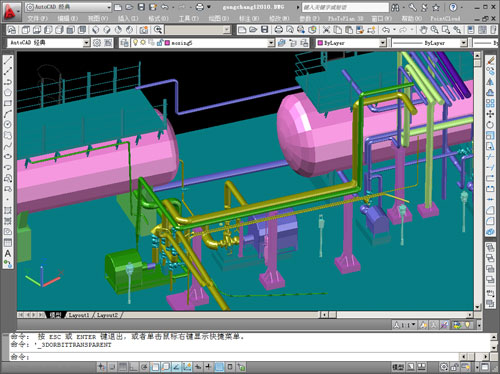
Task: Switch to the Layout2 tab
Action: click(107, 315)
